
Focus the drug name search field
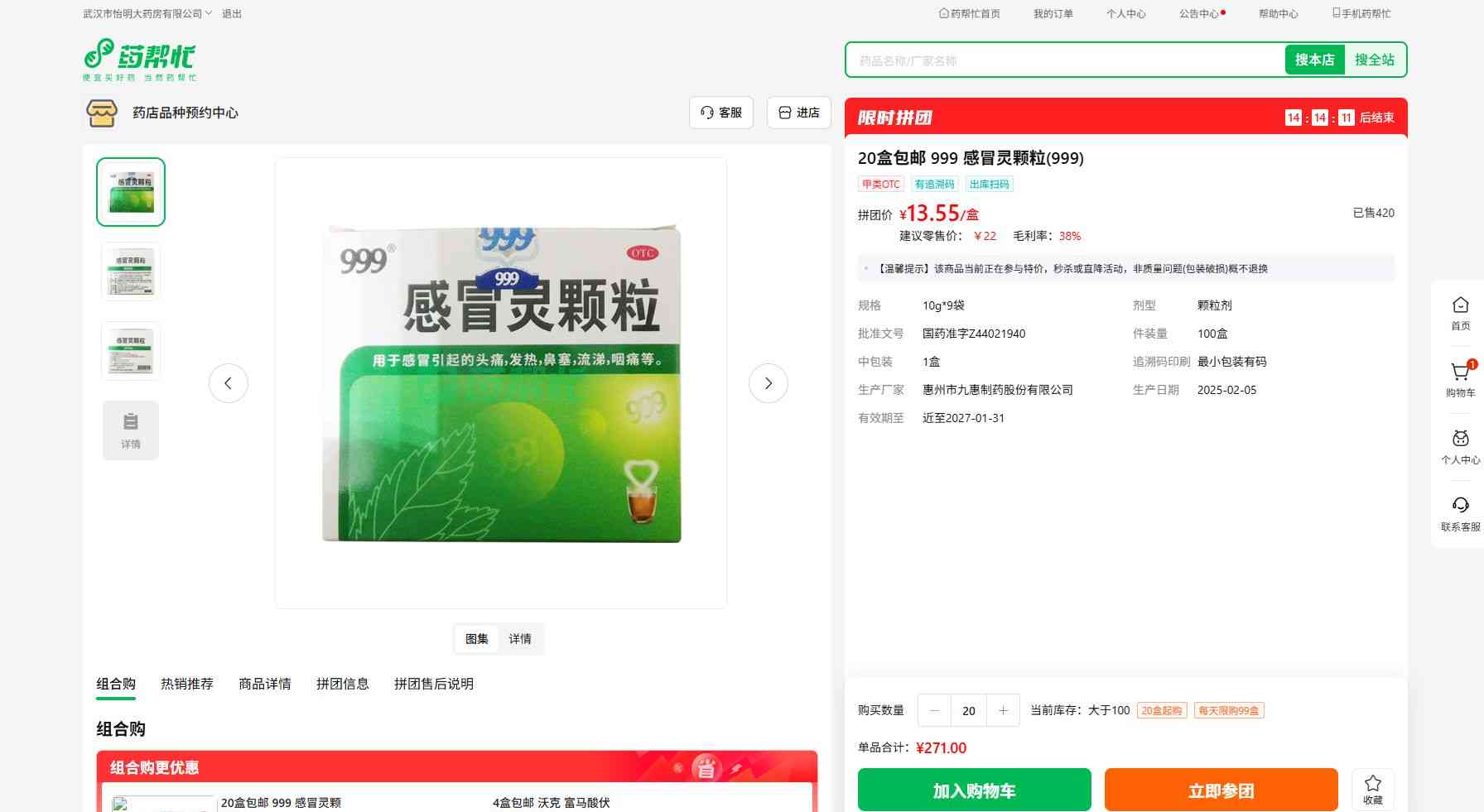[1064, 60]
